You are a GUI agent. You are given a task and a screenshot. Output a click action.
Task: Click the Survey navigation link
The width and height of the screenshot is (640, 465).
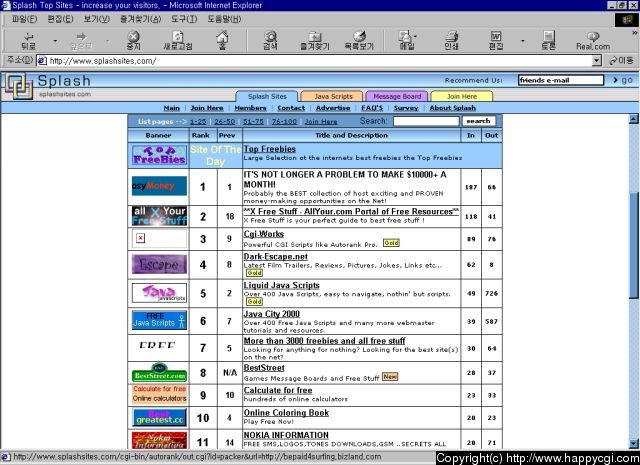(406, 108)
